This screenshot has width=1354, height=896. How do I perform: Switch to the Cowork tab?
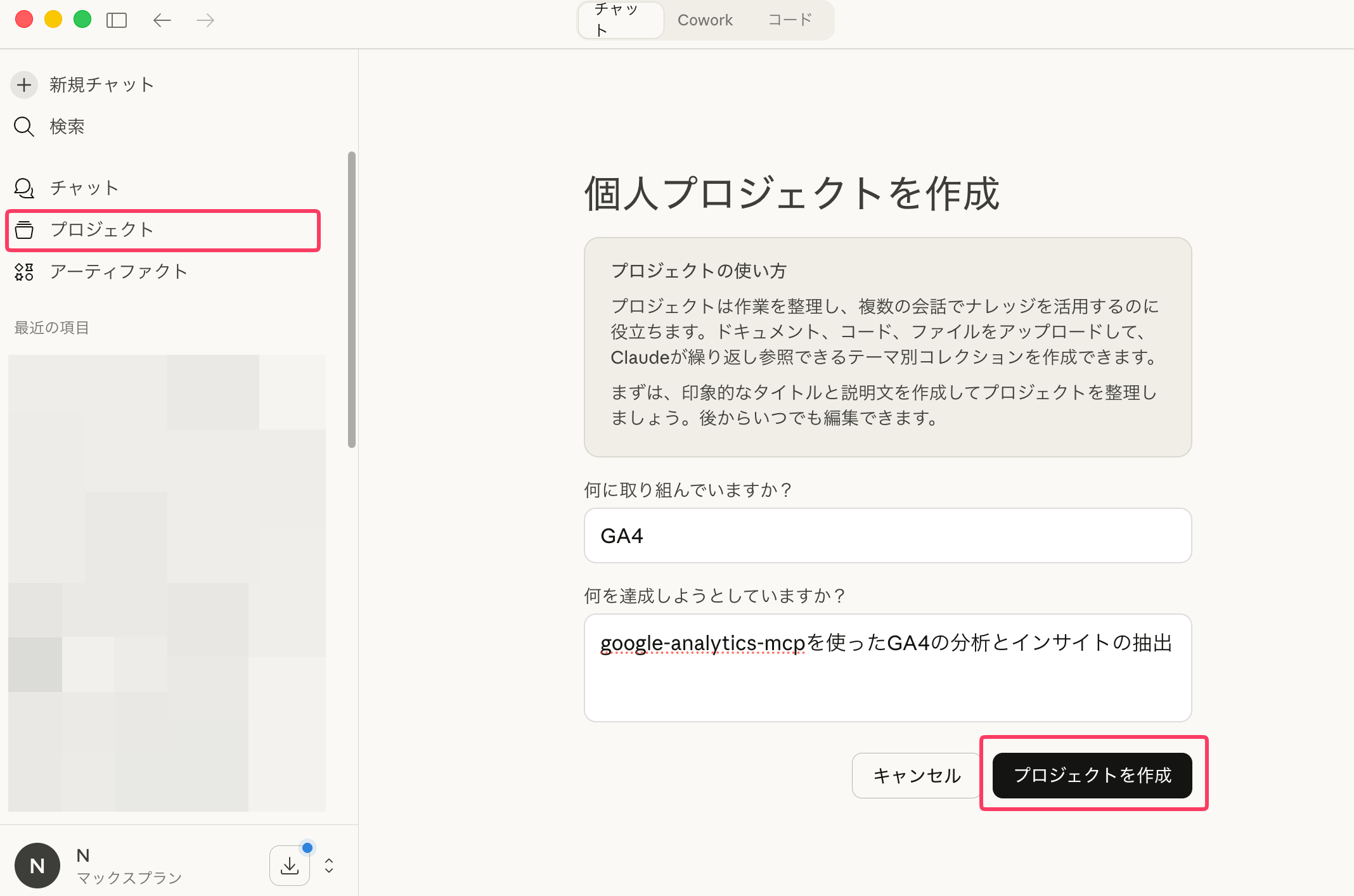pyautogui.click(x=705, y=20)
